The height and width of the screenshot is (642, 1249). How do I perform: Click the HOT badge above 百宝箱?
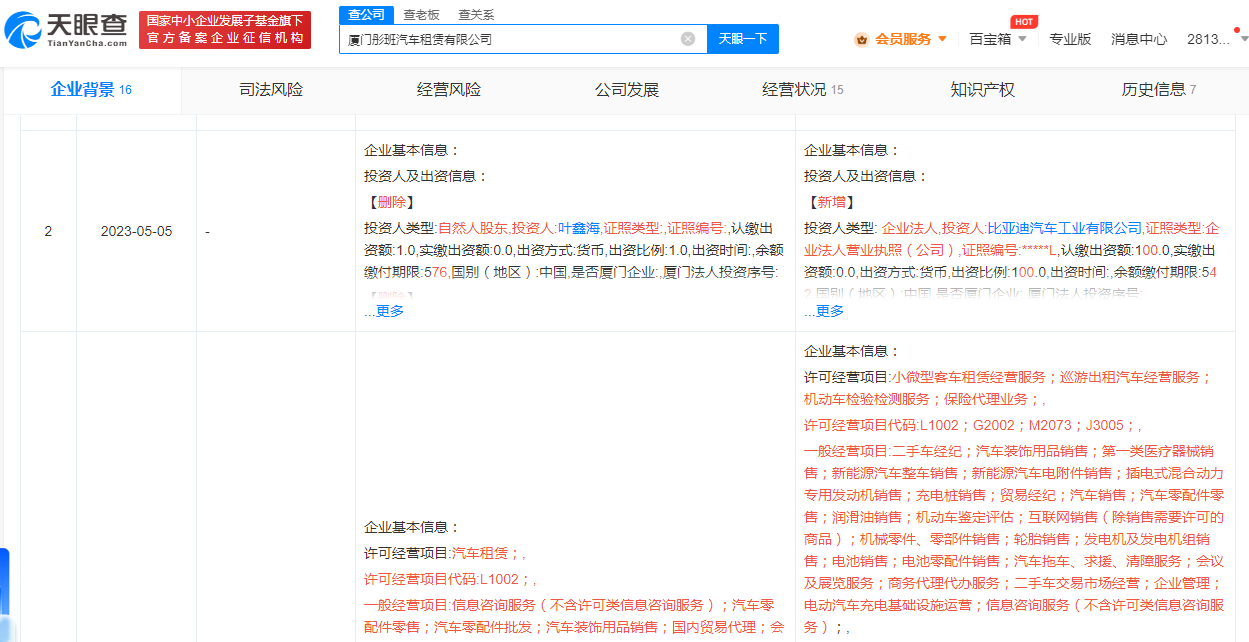[x=1023, y=21]
